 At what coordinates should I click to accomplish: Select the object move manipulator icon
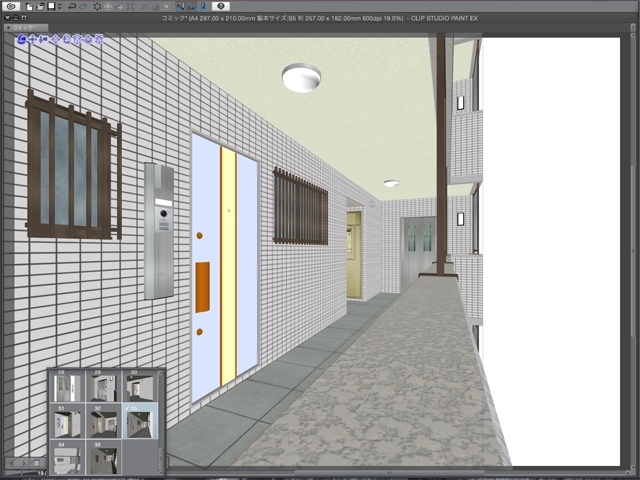tap(56, 39)
